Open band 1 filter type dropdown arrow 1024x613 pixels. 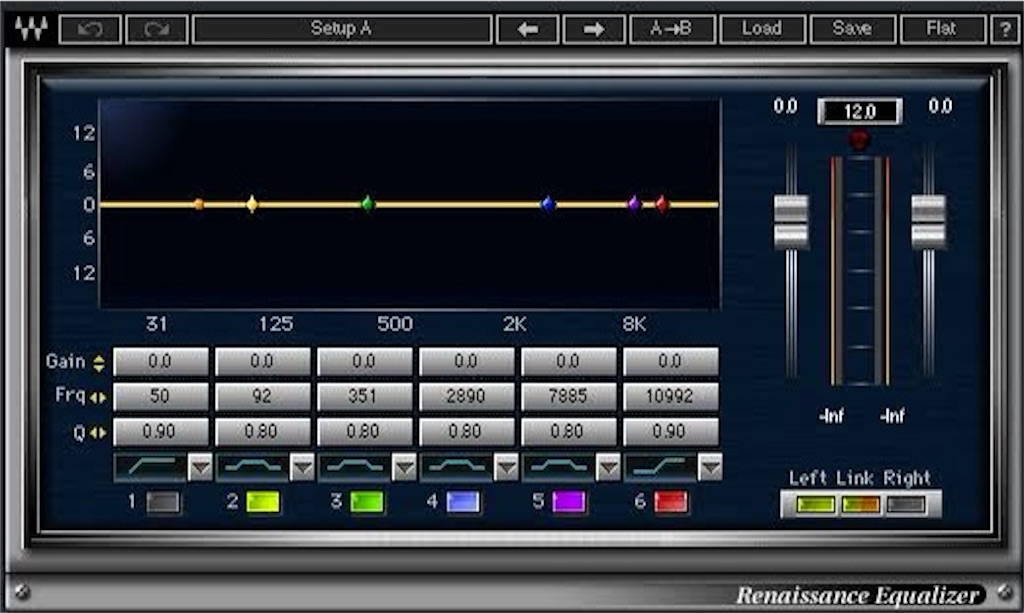tap(200, 467)
